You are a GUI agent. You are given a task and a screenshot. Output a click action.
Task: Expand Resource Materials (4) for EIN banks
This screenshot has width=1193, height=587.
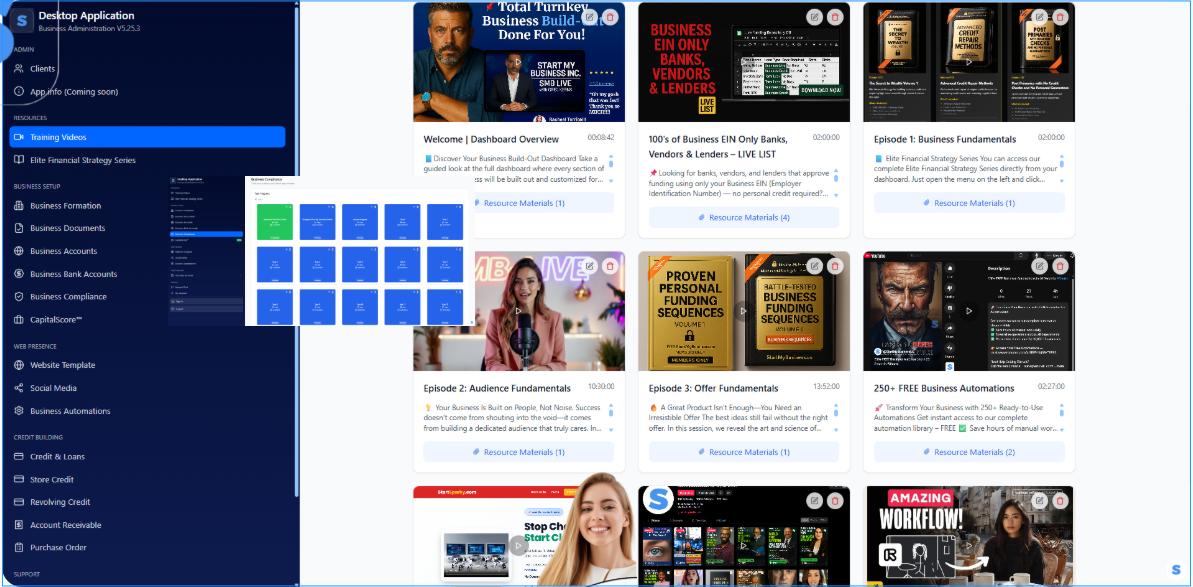(x=744, y=217)
